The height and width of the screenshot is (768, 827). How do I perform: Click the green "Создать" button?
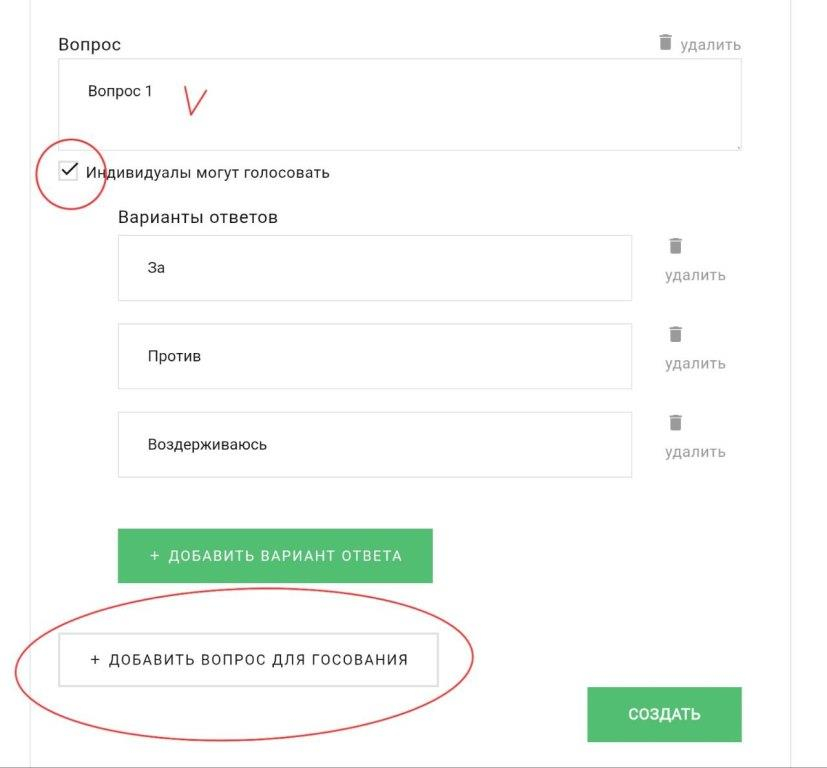[664, 714]
